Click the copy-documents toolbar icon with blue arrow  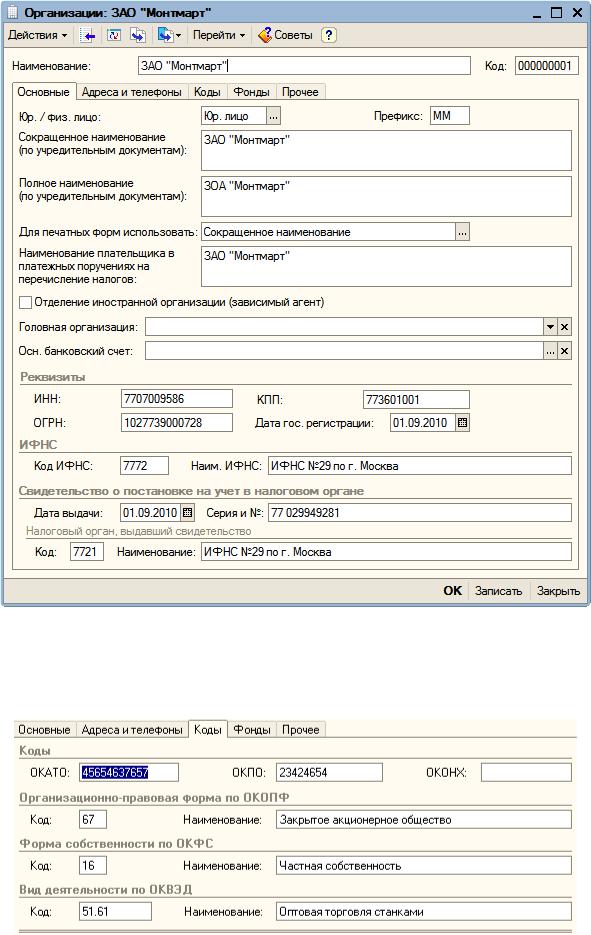coord(138,35)
